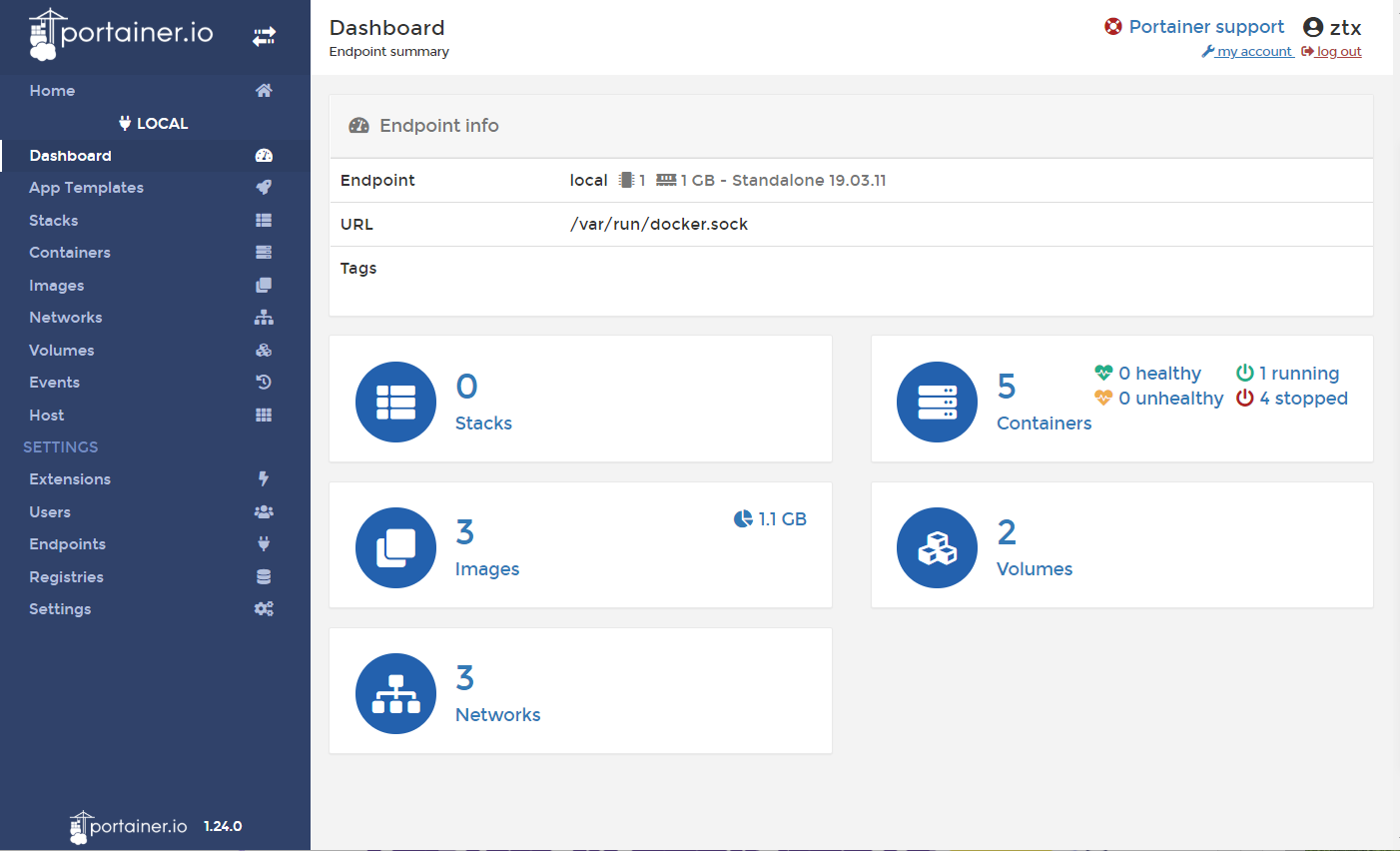This screenshot has height=851, width=1400.
Task: Click the '/var/run/docker.sock' URL value
Action: (659, 225)
